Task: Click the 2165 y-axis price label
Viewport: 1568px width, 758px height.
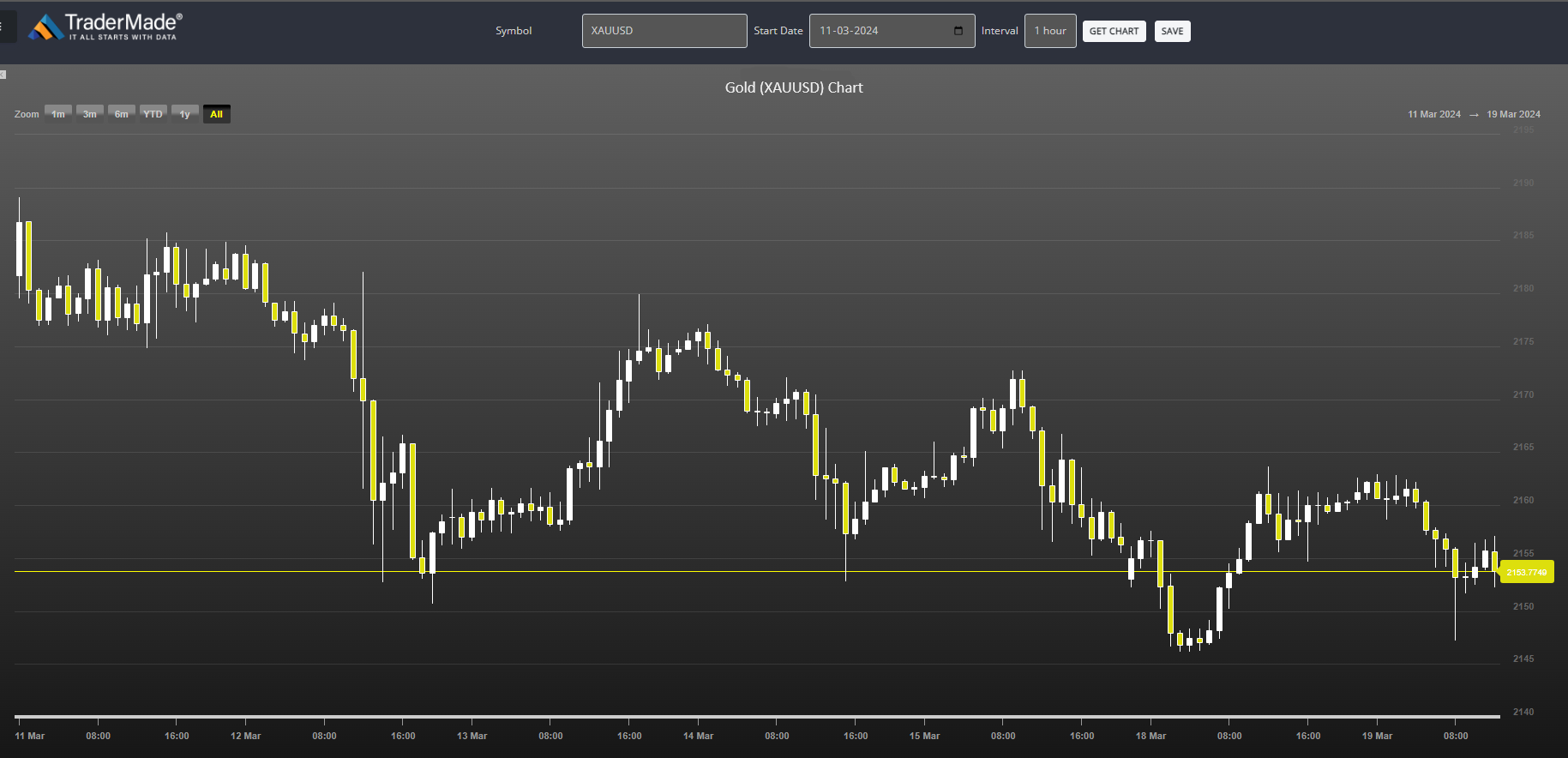Action: pyautogui.click(x=1523, y=447)
